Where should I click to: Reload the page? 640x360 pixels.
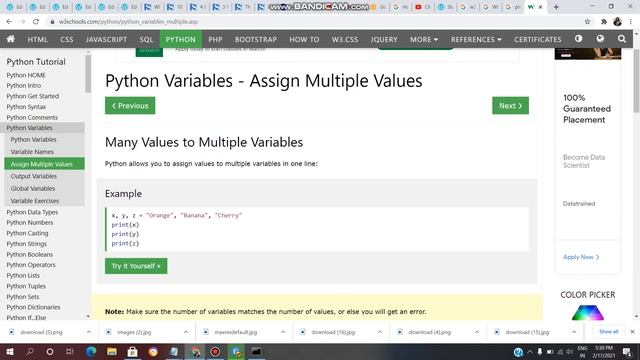pyautogui.click(x=36, y=22)
